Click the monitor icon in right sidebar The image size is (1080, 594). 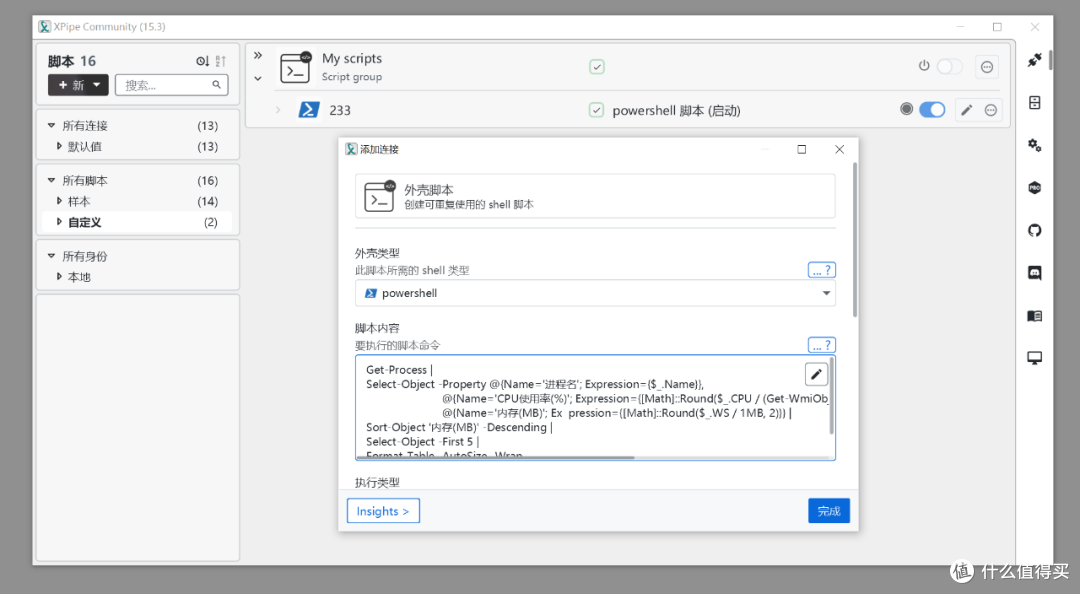point(1035,358)
